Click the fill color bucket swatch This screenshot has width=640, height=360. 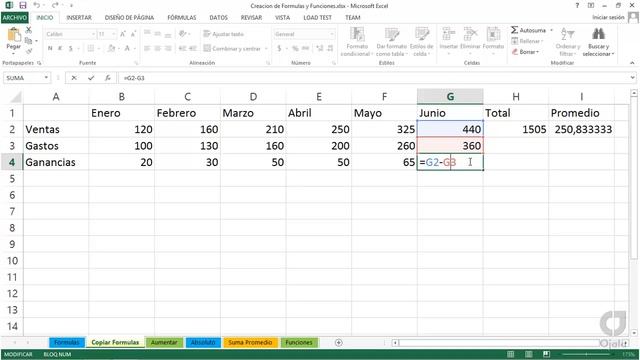click(x=111, y=49)
